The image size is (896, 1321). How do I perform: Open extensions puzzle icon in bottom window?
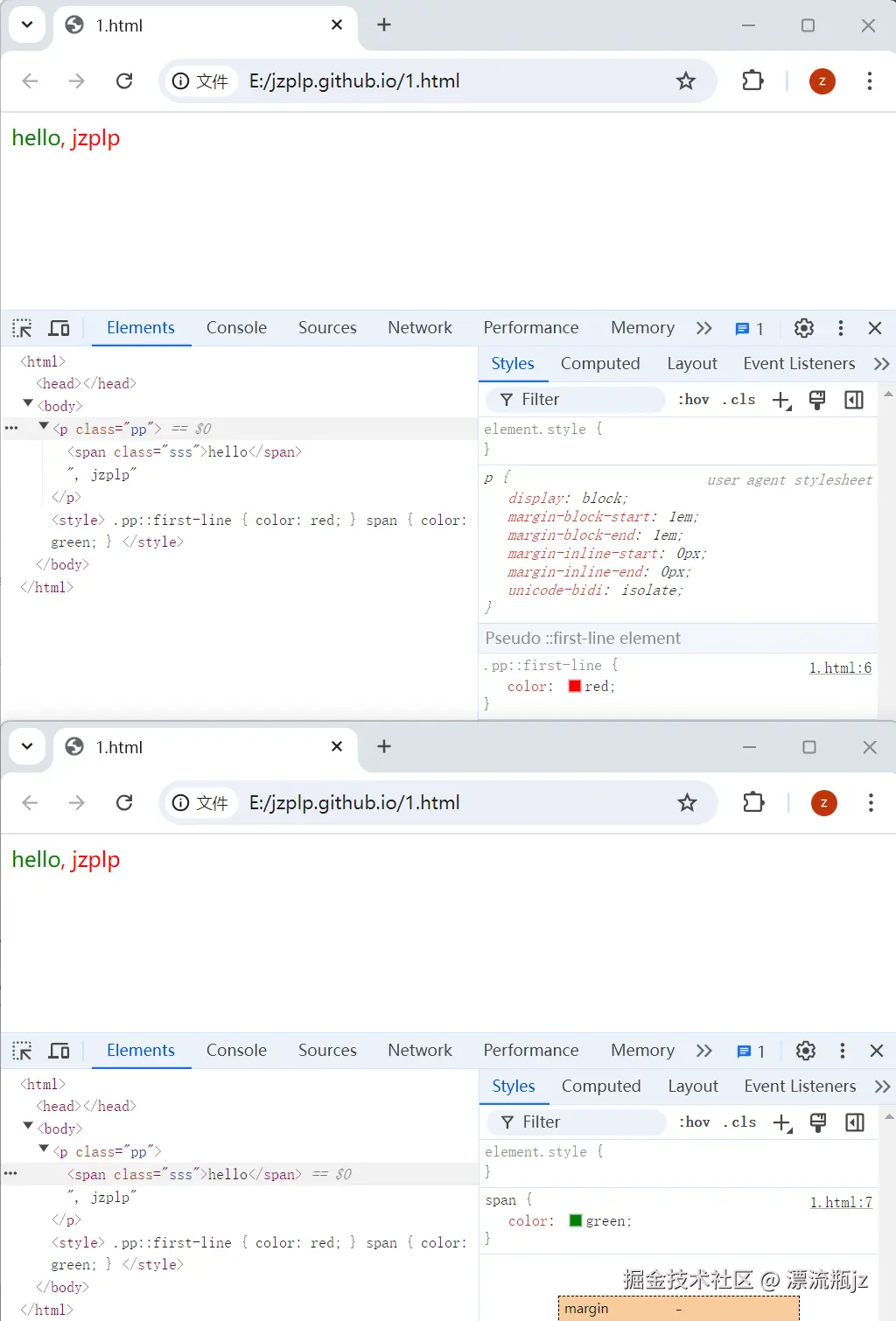tap(753, 803)
